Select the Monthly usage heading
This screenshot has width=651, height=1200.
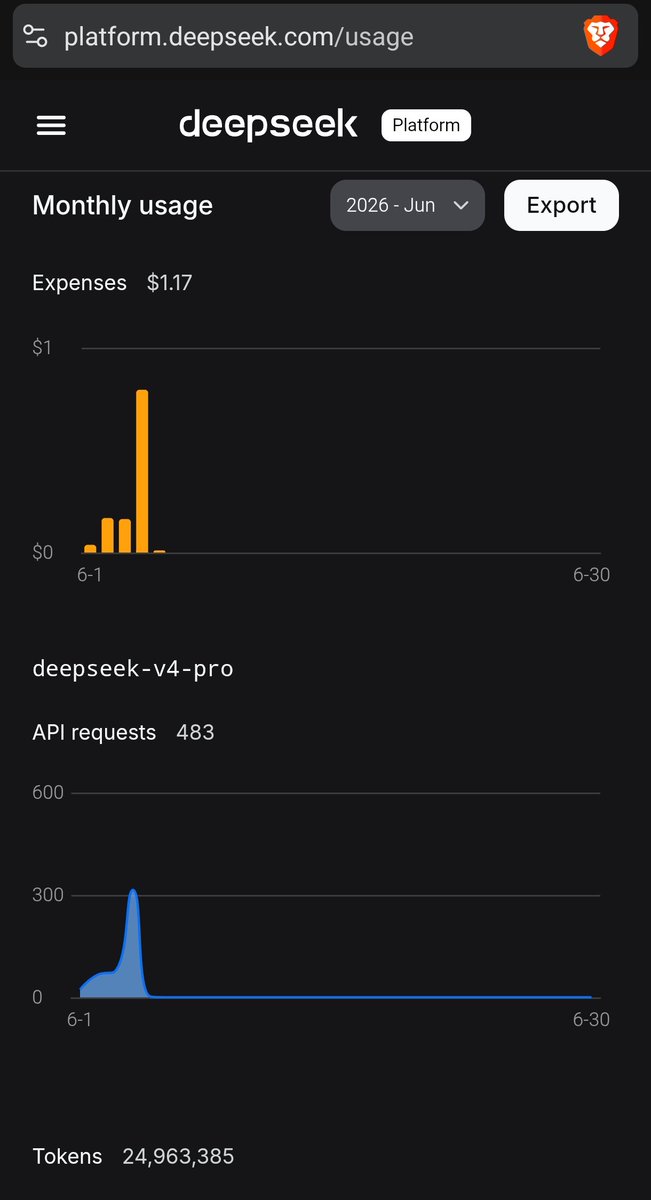(123, 205)
